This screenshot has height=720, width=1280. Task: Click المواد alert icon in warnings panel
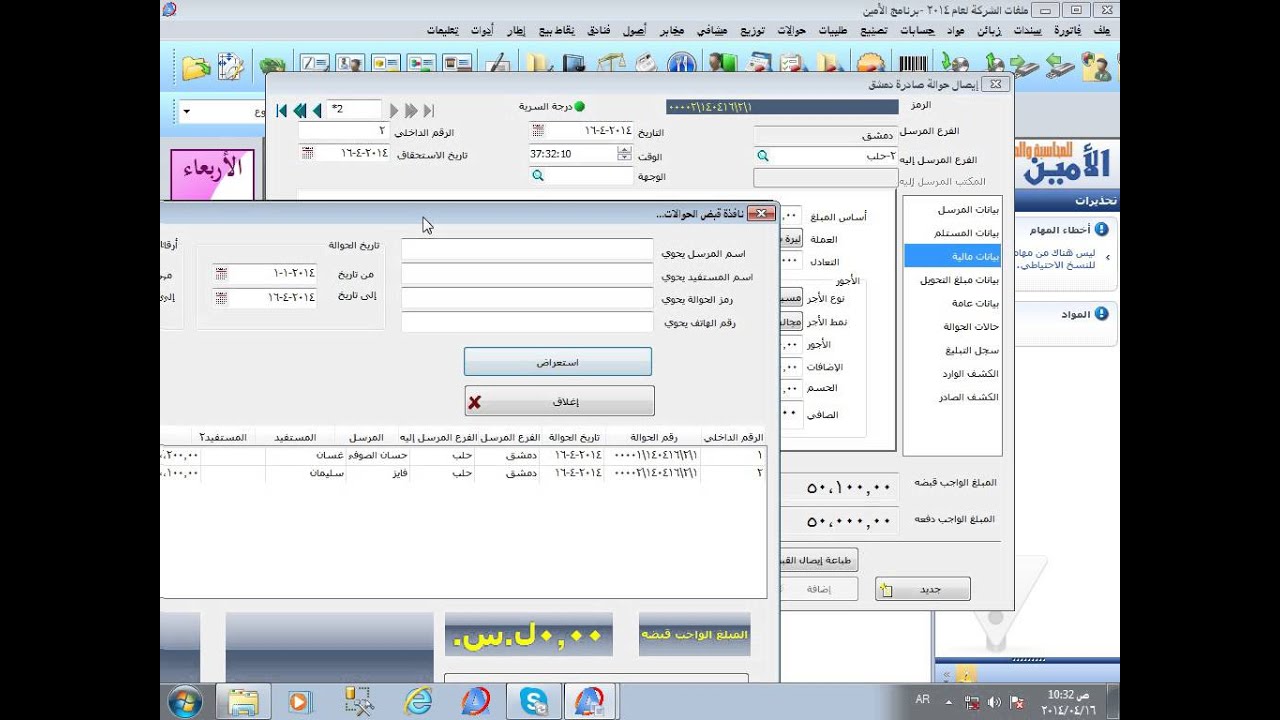[x=1102, y=314]
